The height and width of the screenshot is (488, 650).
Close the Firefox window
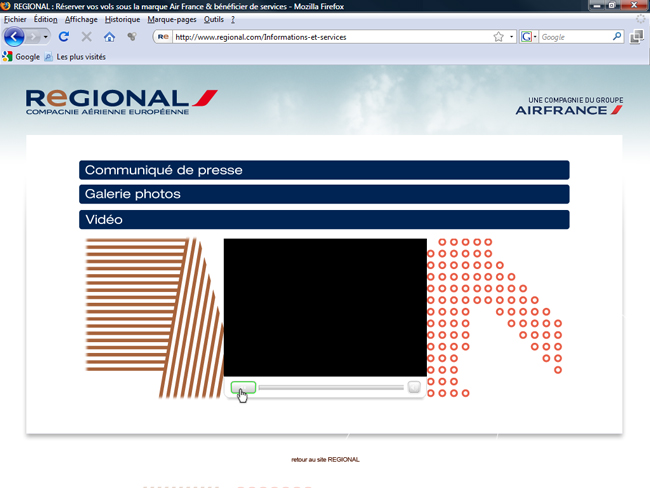(x=634, y=5)
